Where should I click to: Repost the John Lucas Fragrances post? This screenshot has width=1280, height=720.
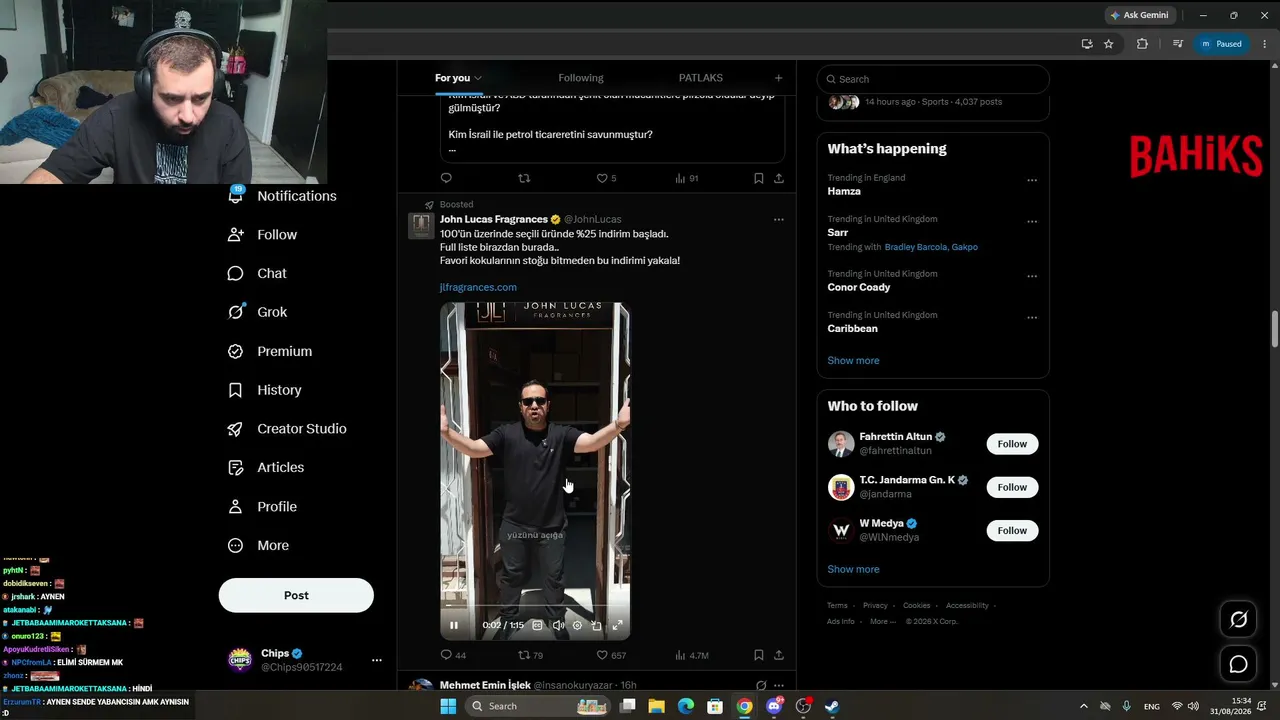524,655
